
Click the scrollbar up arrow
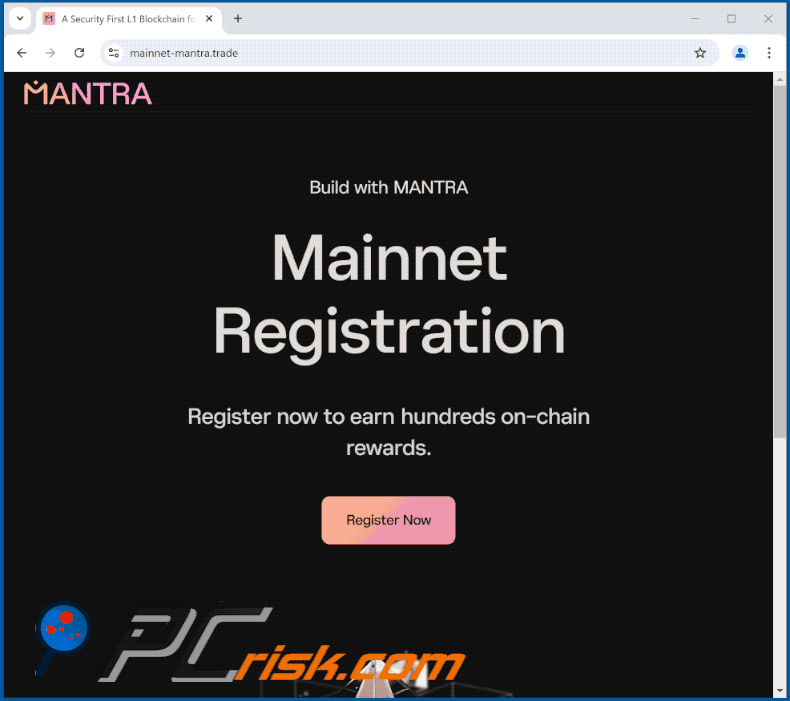pos(779,79)
